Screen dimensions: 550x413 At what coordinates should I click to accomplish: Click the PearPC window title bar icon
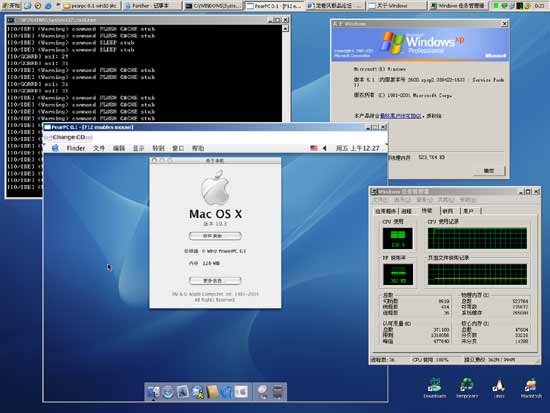(48, 127)
